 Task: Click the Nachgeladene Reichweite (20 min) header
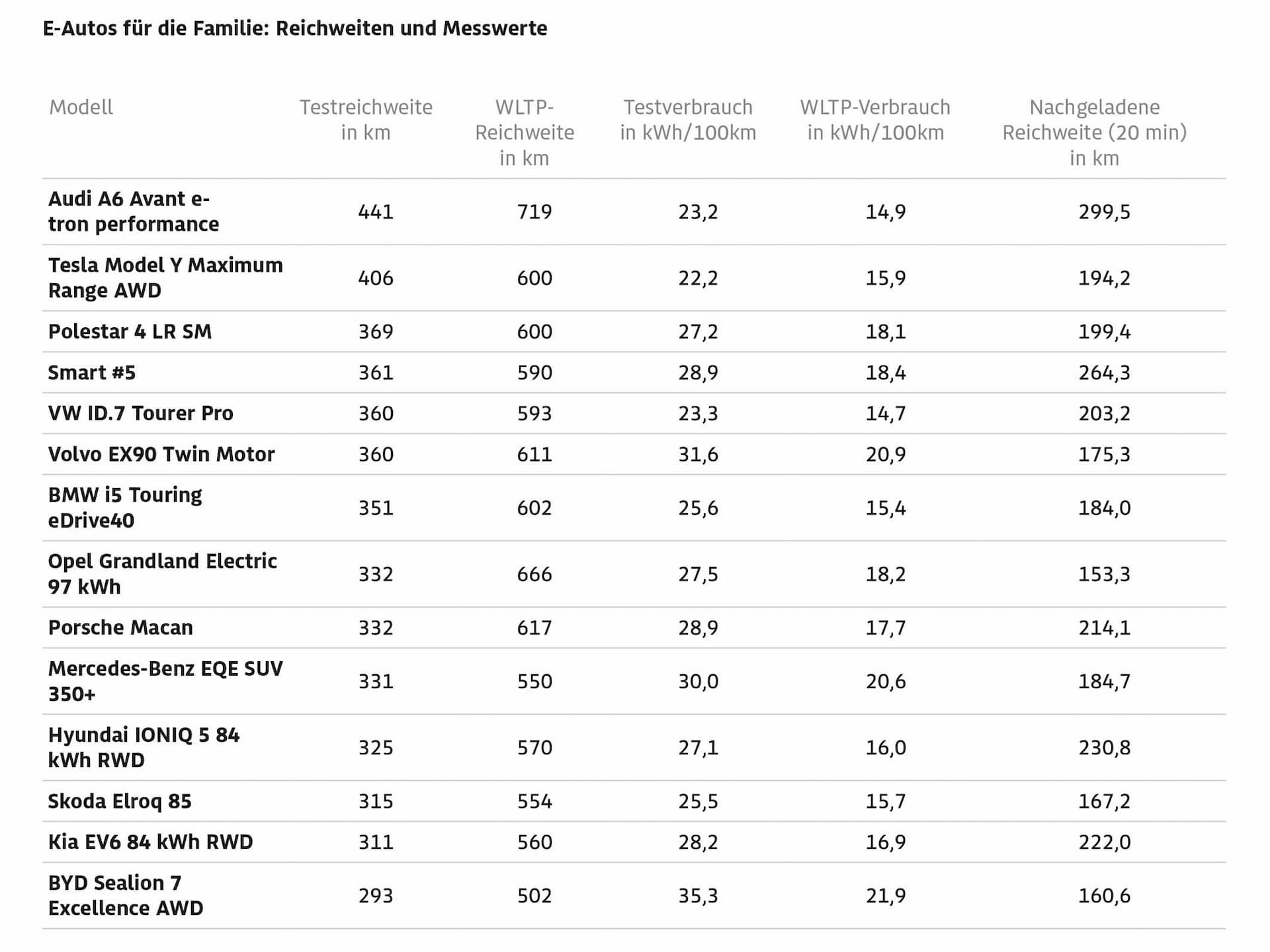(x=1094, y=132)
